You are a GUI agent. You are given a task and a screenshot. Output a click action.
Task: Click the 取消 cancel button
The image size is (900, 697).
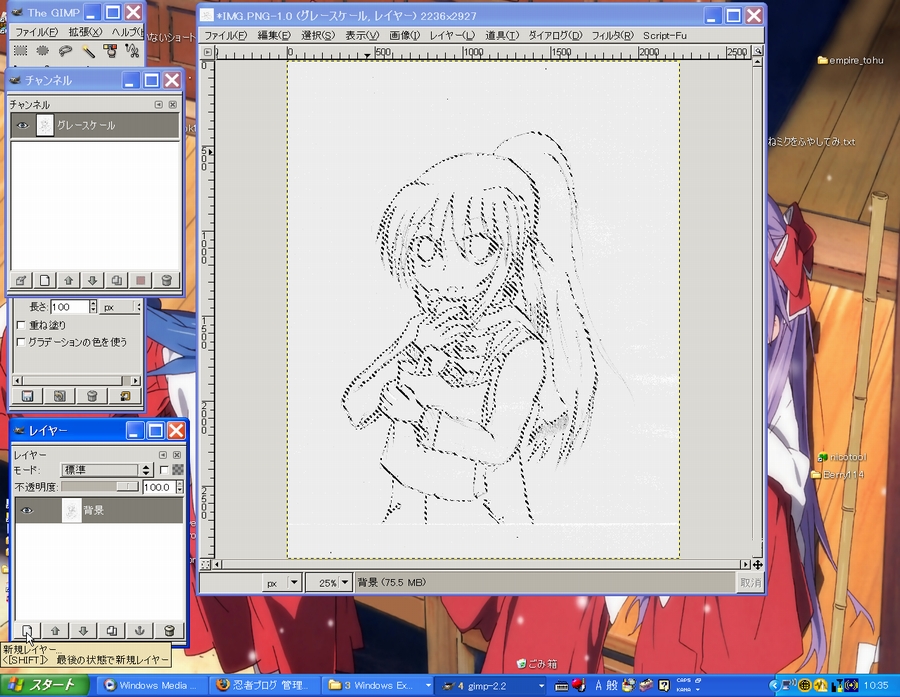pyautogui.click(x=750, y=583)
